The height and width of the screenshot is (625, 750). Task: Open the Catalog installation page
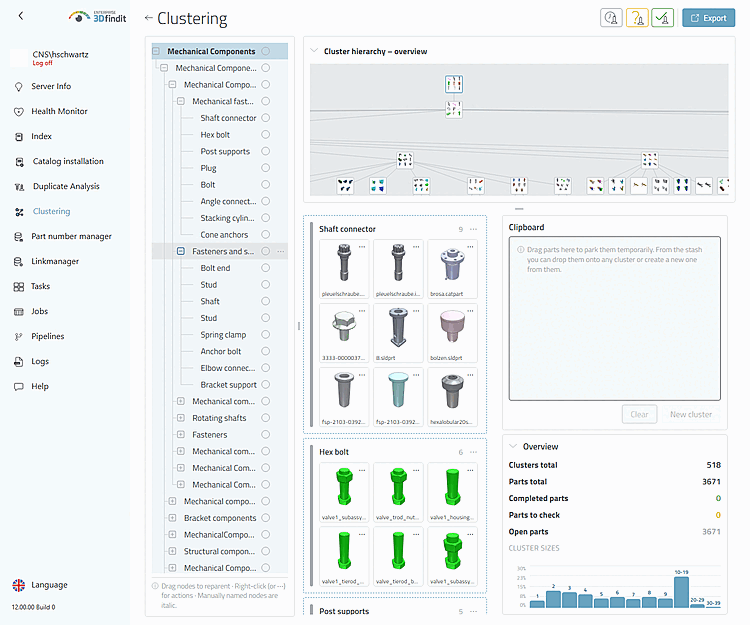coord(68,162)
